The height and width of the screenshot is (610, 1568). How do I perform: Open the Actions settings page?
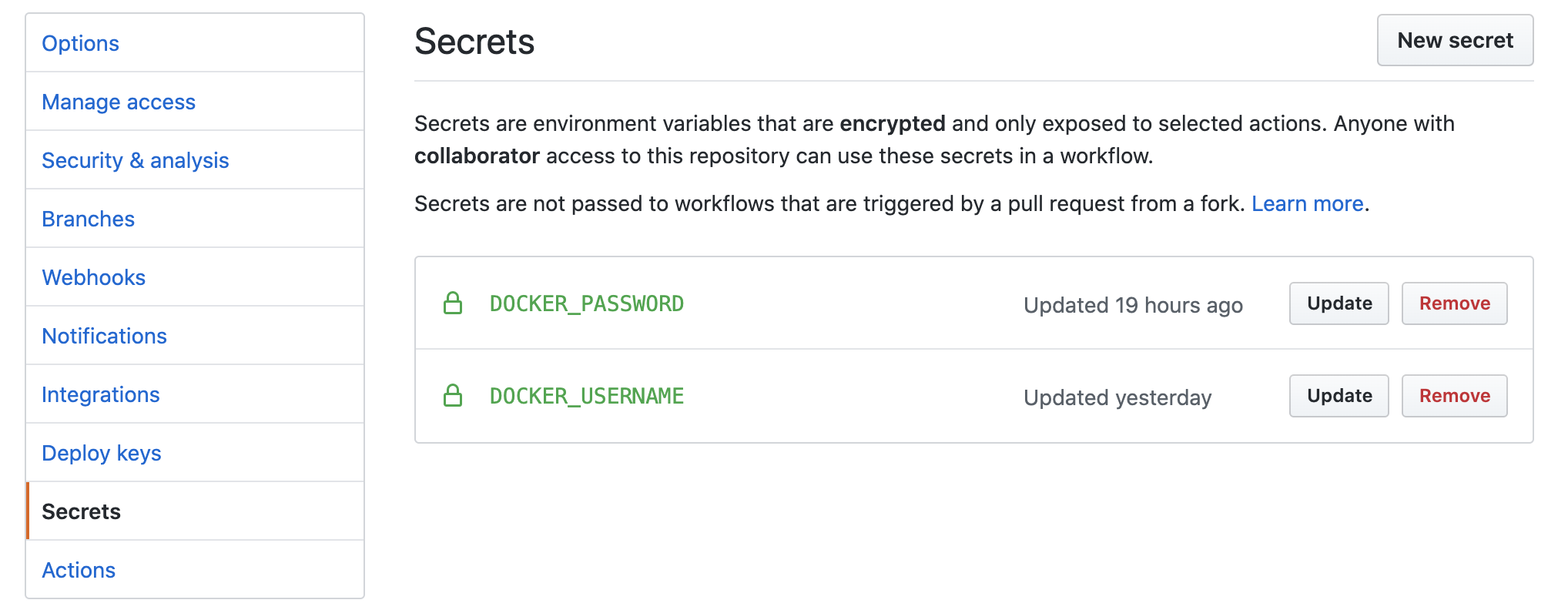(x=79, y=570)
